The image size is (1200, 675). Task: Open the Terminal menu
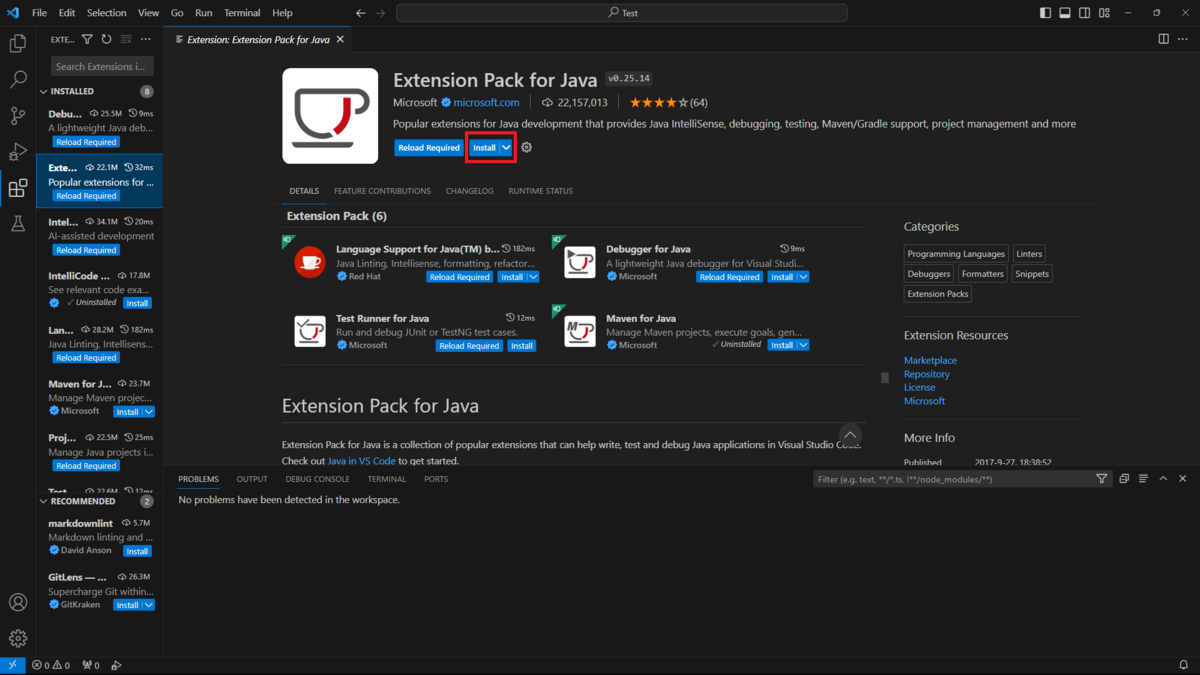tap(241, 13)
